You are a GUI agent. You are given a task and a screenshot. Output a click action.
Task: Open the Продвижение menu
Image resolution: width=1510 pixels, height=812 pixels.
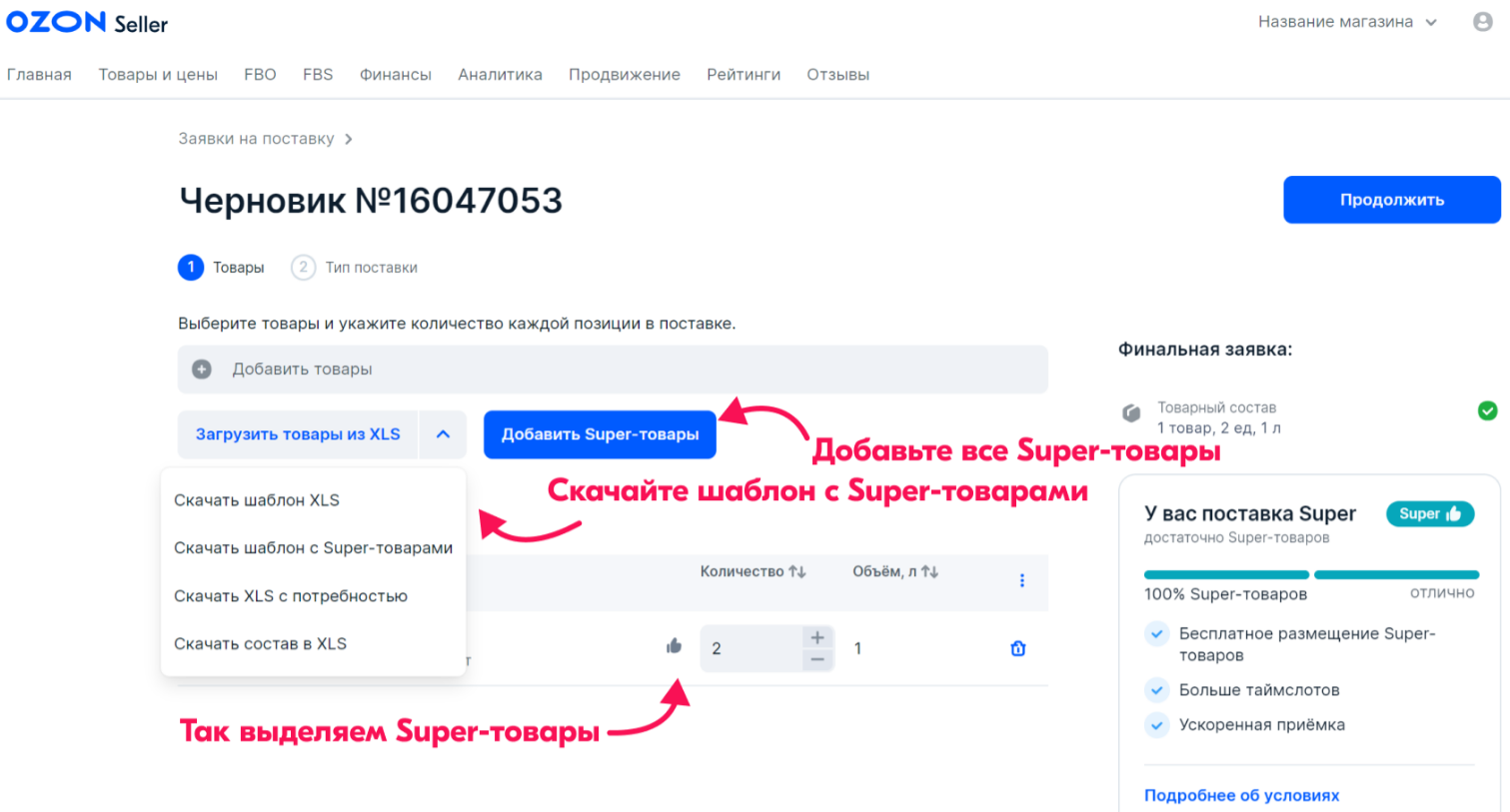pyautogui.click(x=625, y=75)
